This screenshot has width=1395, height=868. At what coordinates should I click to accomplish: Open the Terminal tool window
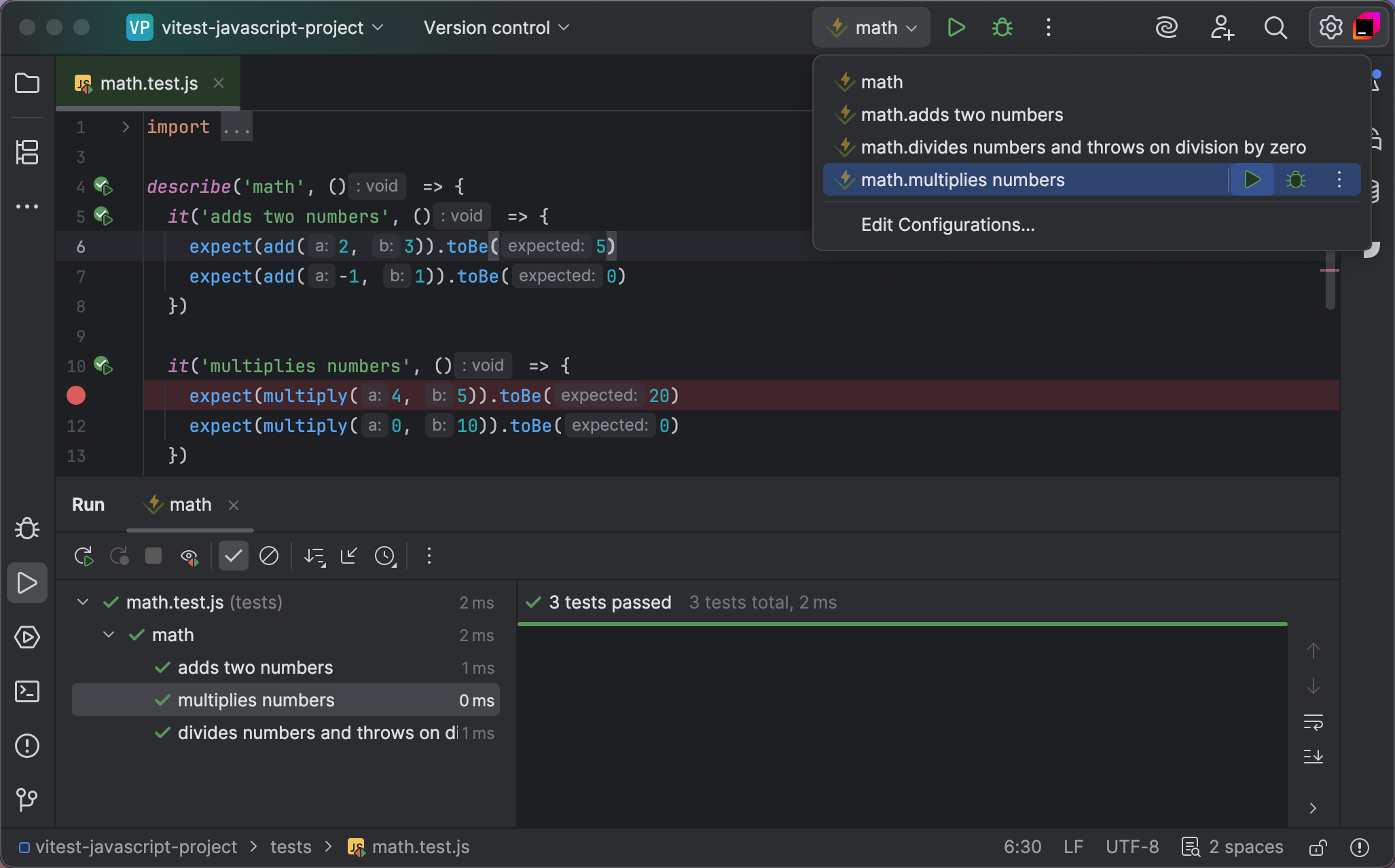pyautogui.click(x=27, y=691)
